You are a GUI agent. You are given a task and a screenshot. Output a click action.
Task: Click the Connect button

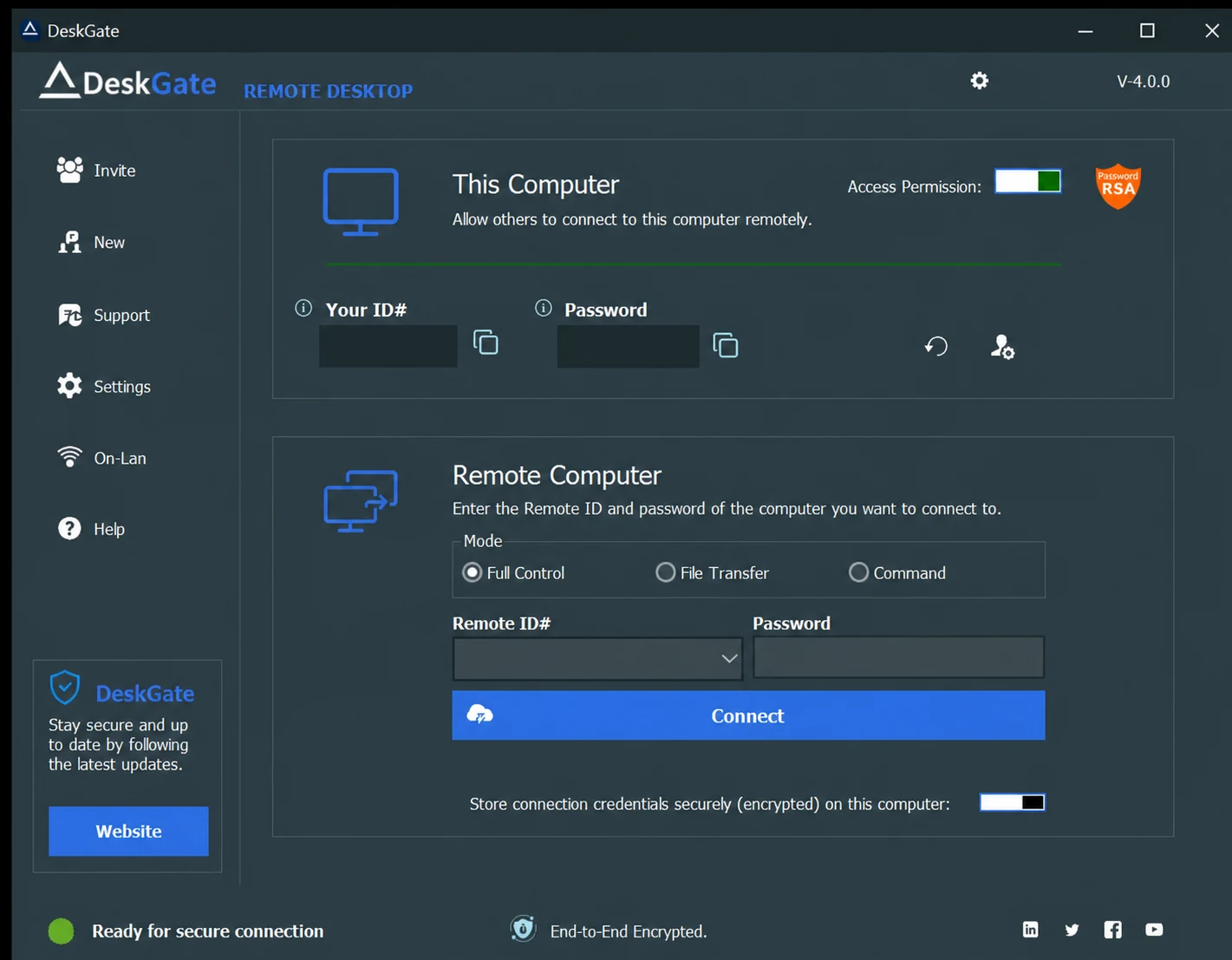point(748,715)
